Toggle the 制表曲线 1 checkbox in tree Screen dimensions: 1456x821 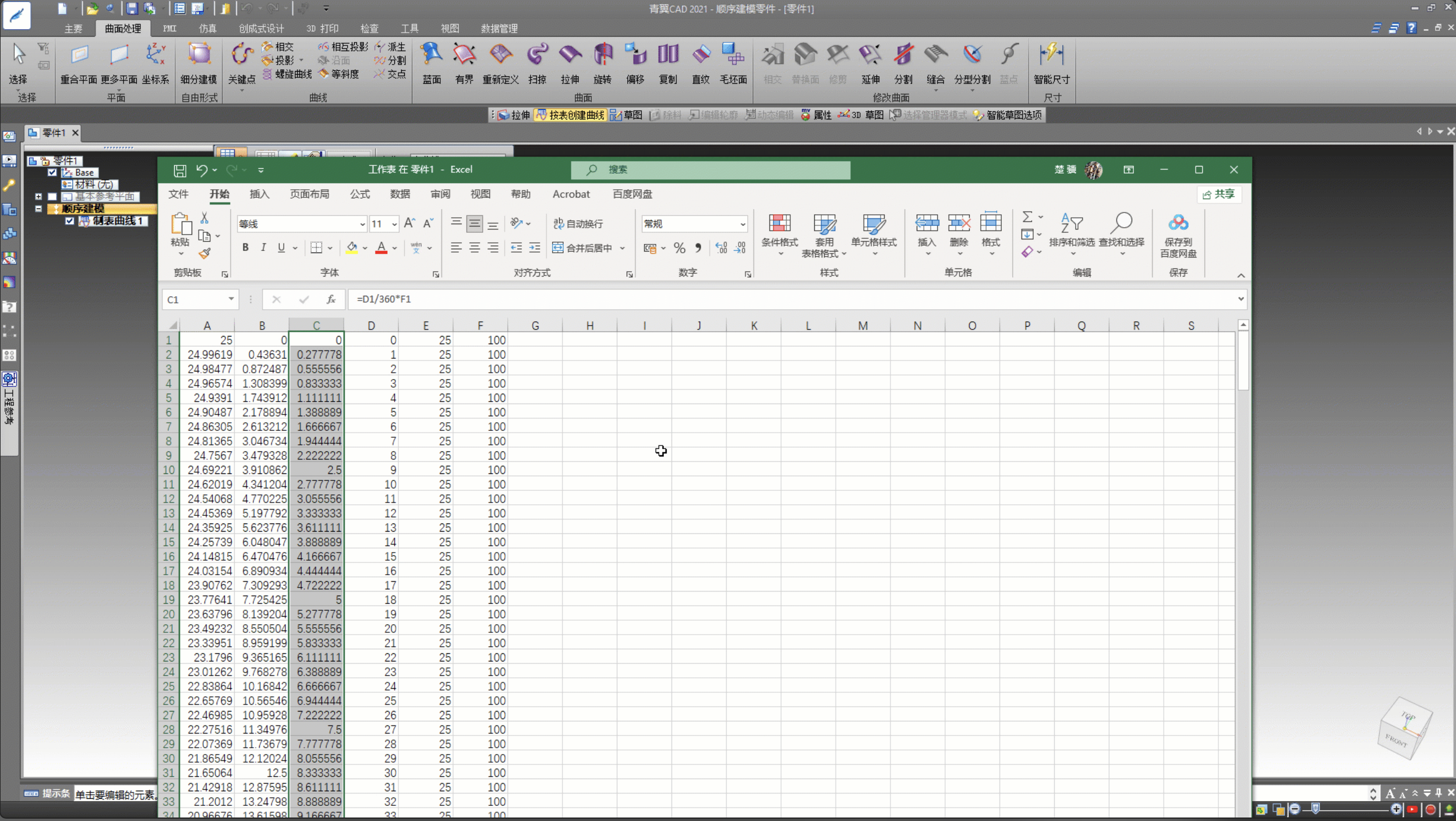click(69, 221)
